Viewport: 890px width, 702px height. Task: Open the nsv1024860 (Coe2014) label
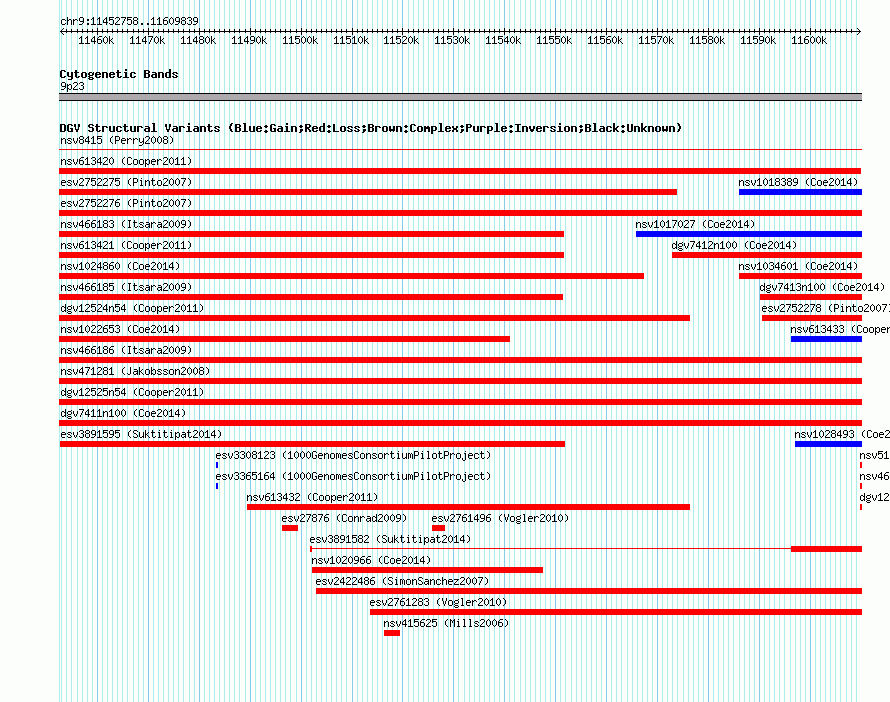pos(120,266)
